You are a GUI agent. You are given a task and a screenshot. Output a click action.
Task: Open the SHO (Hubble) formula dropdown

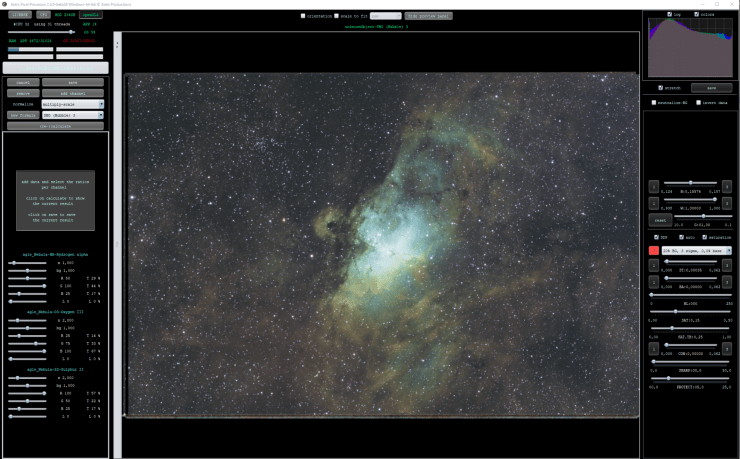pos(73,115)
